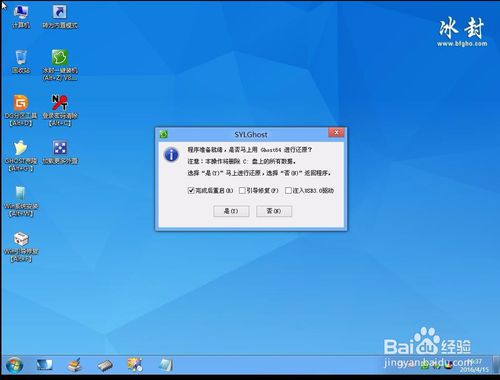The height and width of the screenshot is (380, 500).
Task: Toggle the 完成后重启 checkbox
Action: pyautogui.click(x=191, y=190)
